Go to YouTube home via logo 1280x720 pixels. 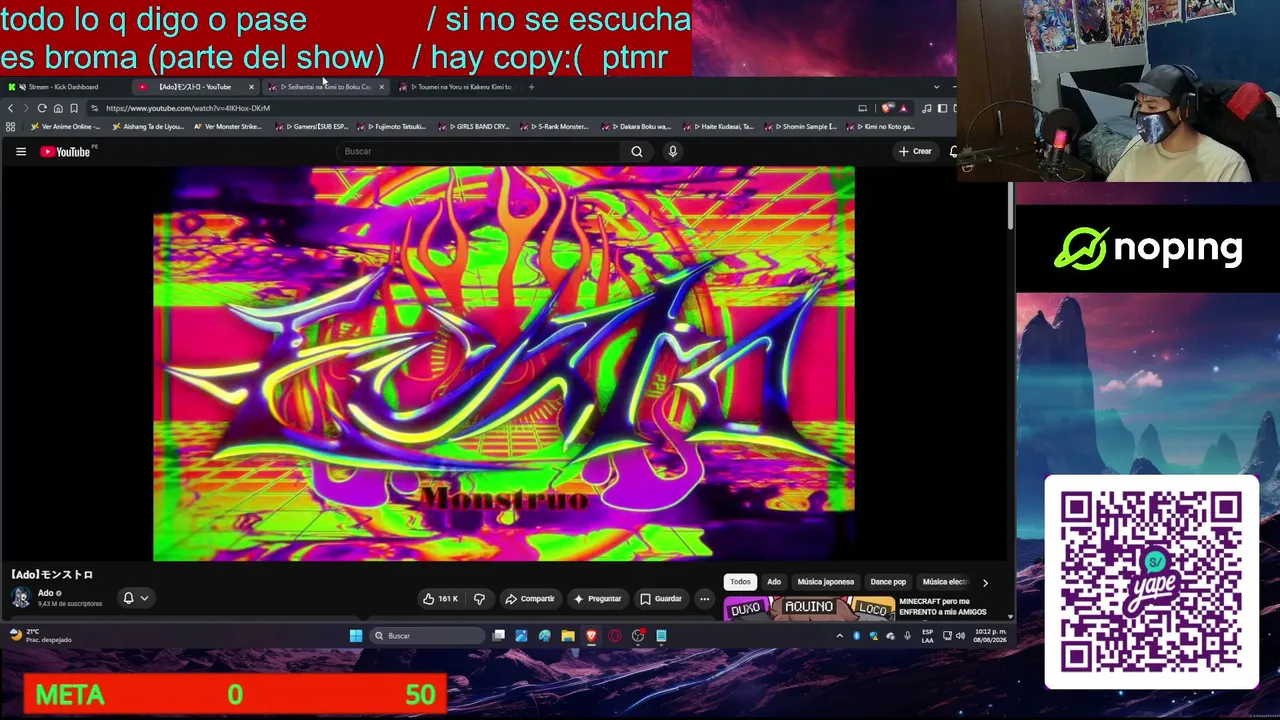(x=66, y=152)
